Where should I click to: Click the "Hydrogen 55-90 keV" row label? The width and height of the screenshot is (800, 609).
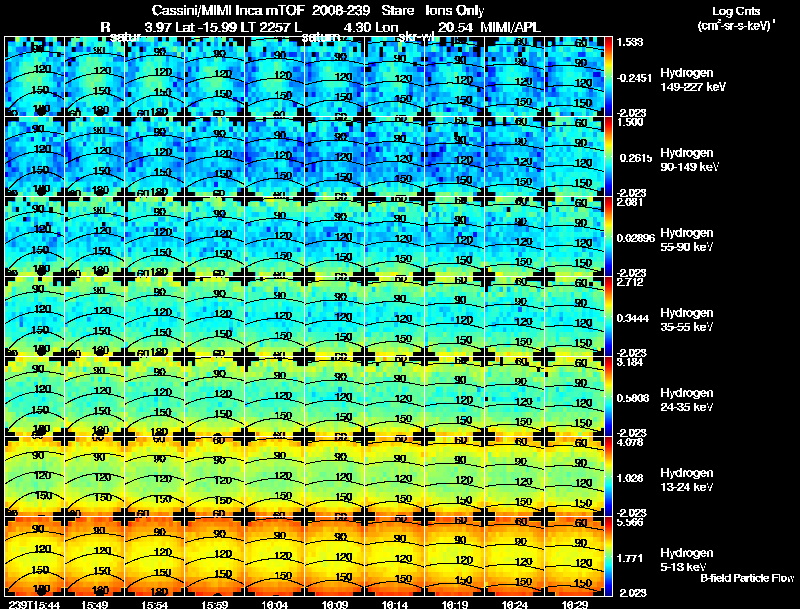(x=687, y=240)
